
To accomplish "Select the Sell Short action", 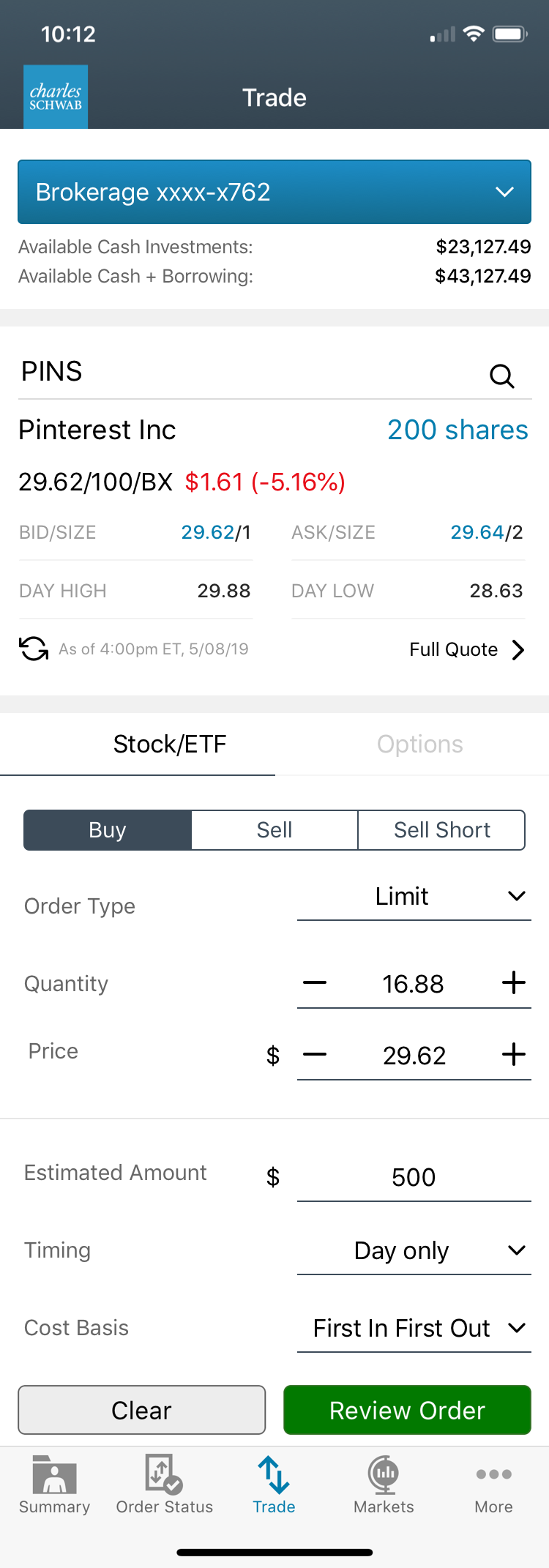I will point(441,830).
